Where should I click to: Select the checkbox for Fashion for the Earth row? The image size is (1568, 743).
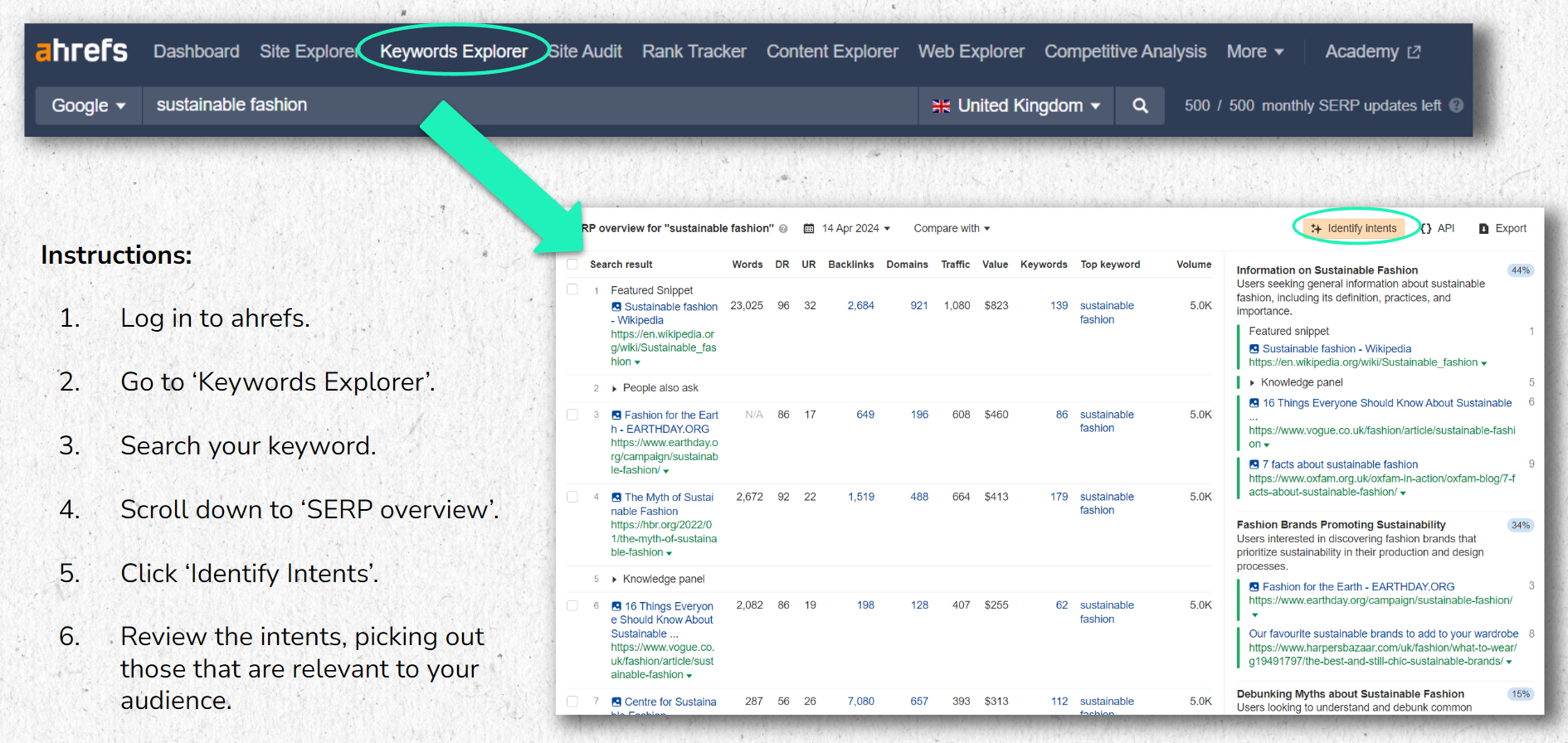tap(572, 415)
